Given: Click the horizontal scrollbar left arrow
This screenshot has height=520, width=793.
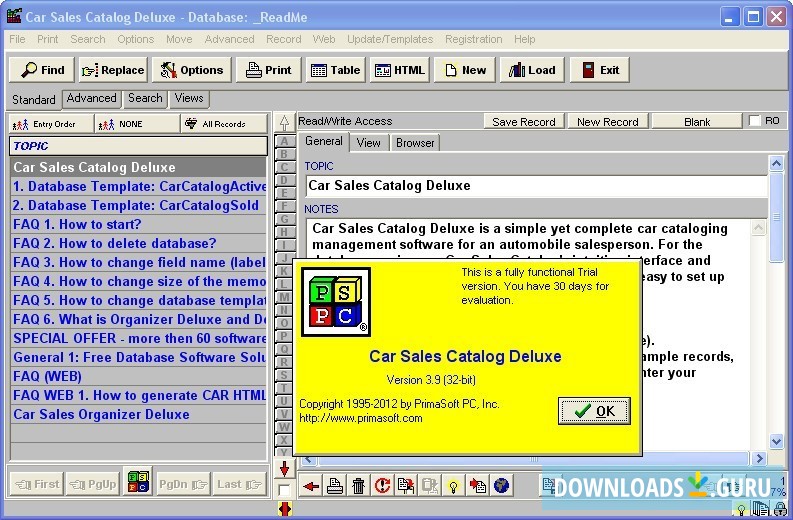Looking at the screenshot, I should pos(309,459).
